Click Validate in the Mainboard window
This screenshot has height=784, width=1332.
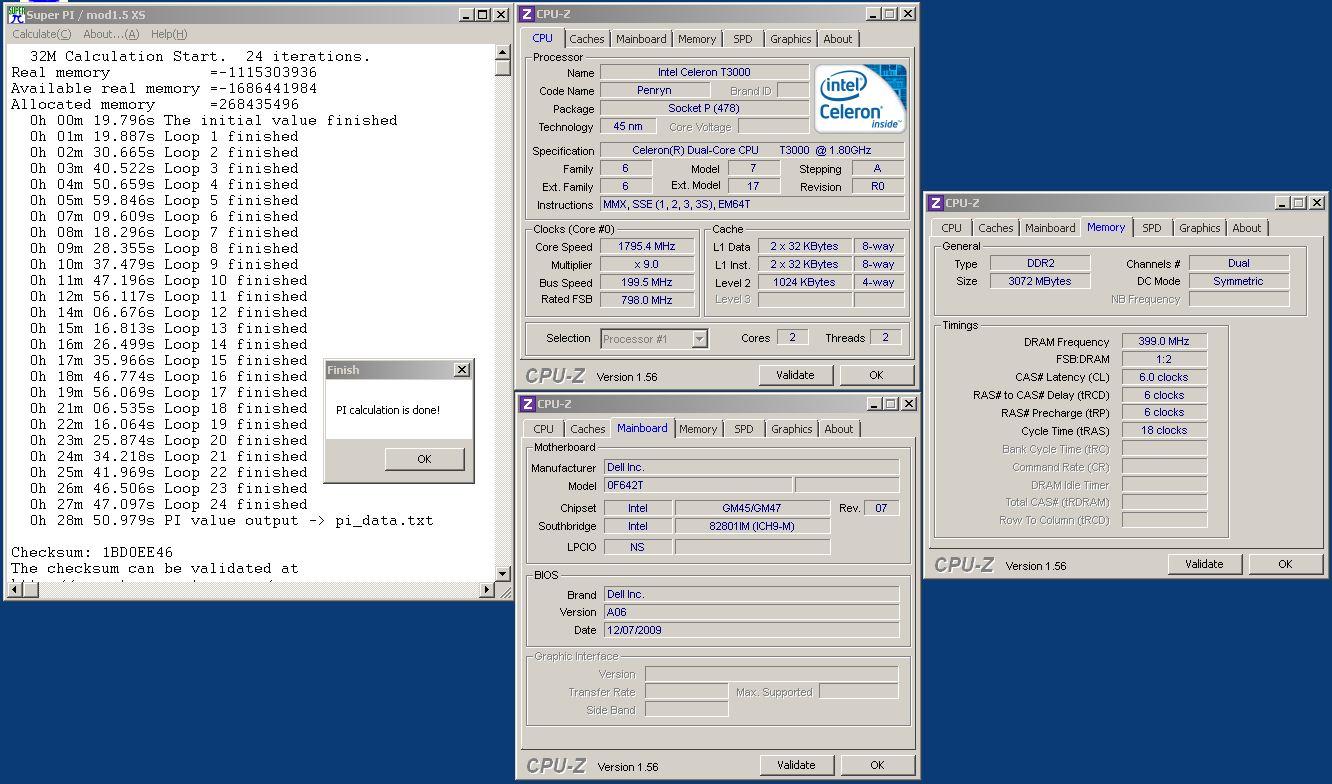pyautogui.click(x=796, y=765)
